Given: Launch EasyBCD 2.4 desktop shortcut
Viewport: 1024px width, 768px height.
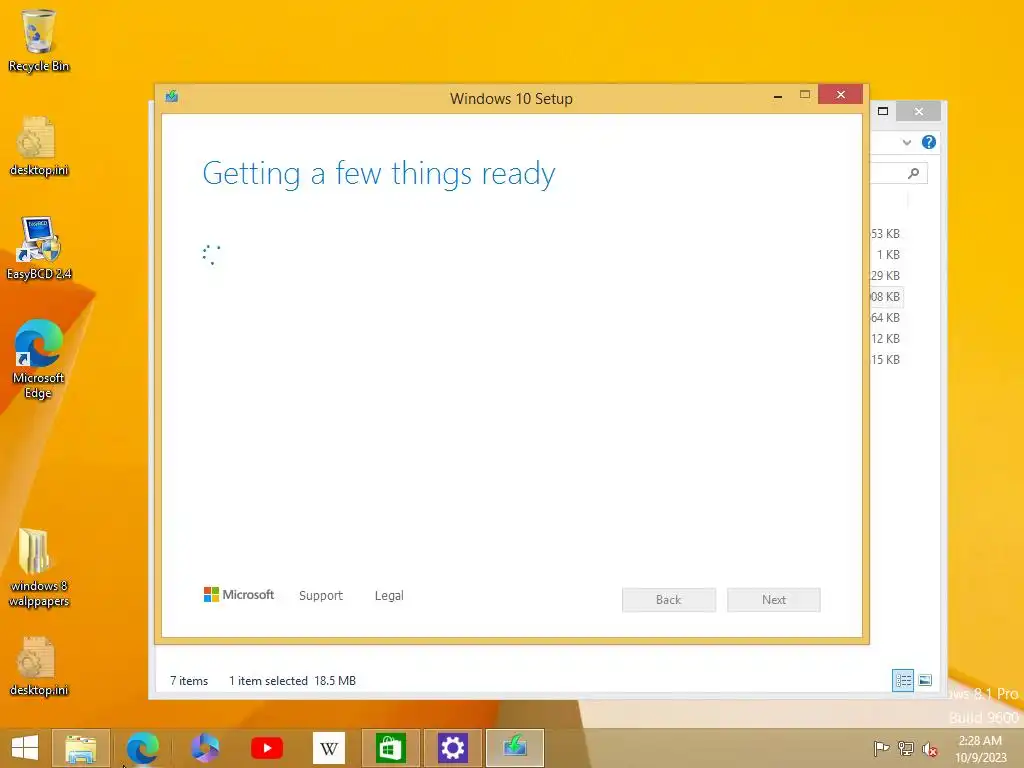Looking at the screenshot, I should tap(39, 249).
